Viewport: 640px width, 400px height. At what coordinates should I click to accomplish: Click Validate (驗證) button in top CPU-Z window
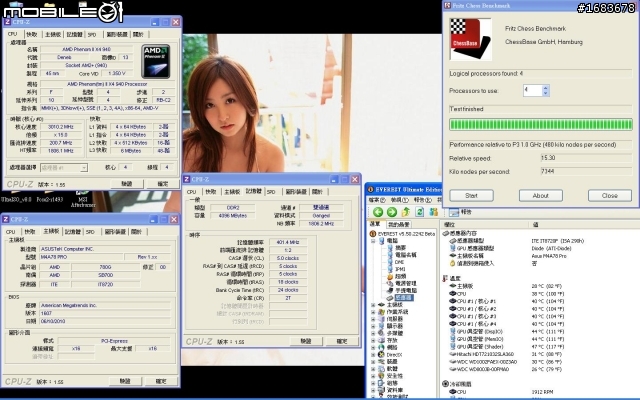[127, 184]
